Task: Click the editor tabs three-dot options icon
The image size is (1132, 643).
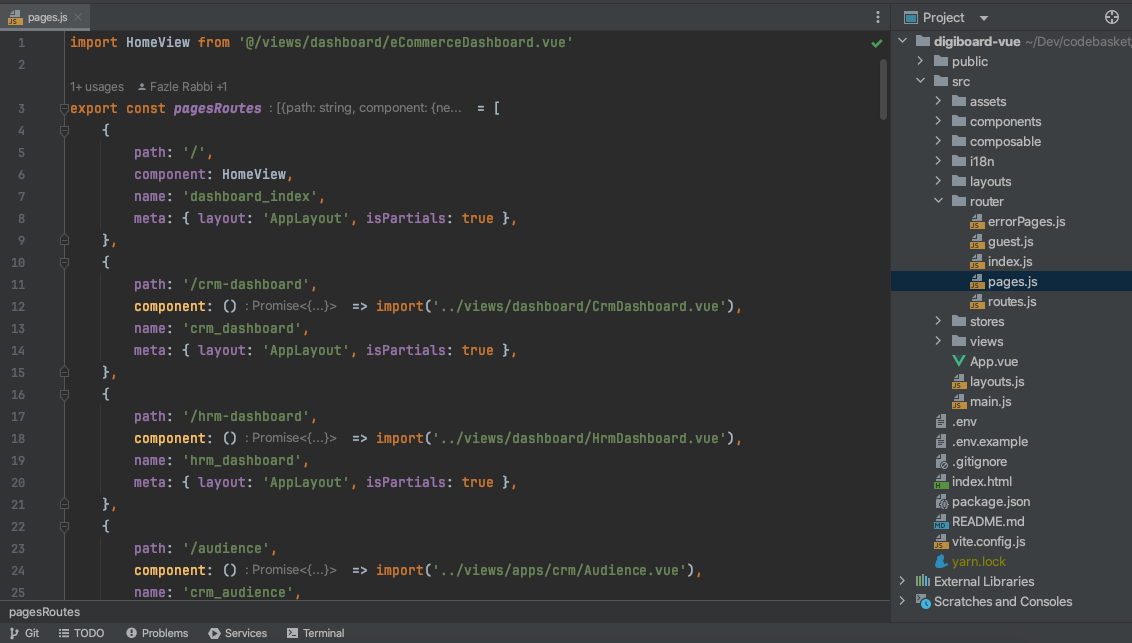Action: pos(877,17)
